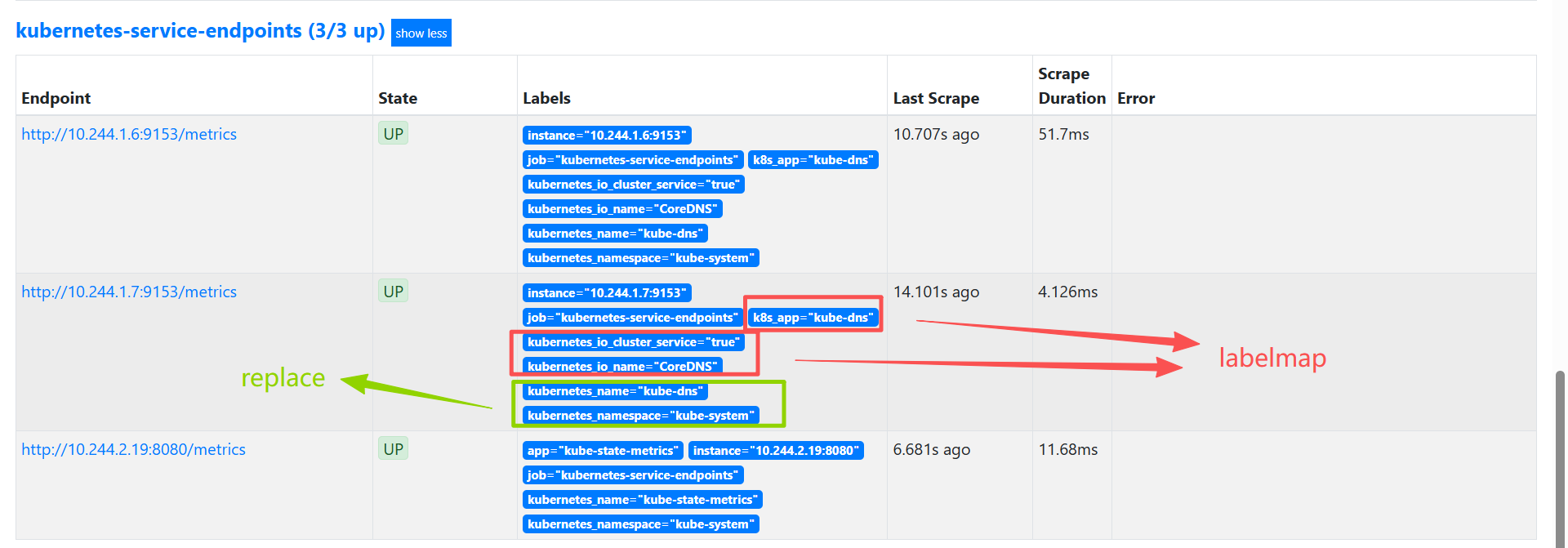Click the page vertical scrollbar thumb
The height and width of the screenshot is (548, 1568).
click(1560, 457)
